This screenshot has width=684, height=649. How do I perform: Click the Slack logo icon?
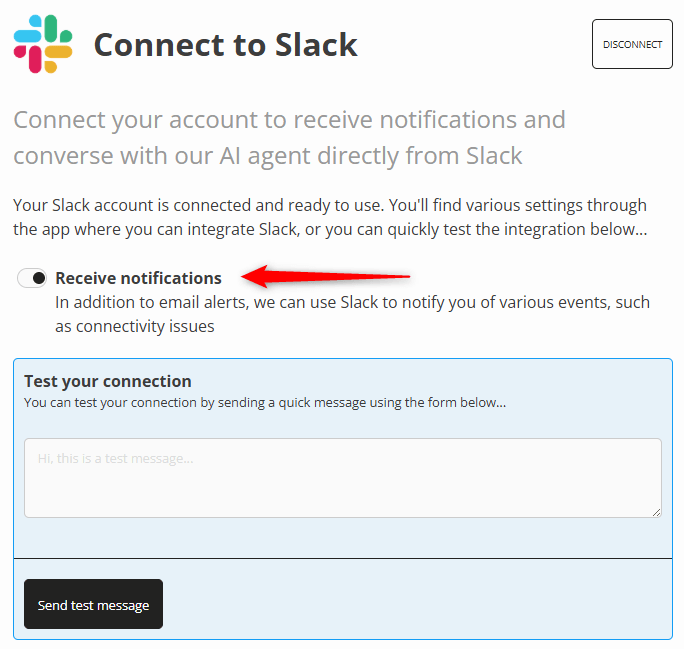tap(43, 44)
